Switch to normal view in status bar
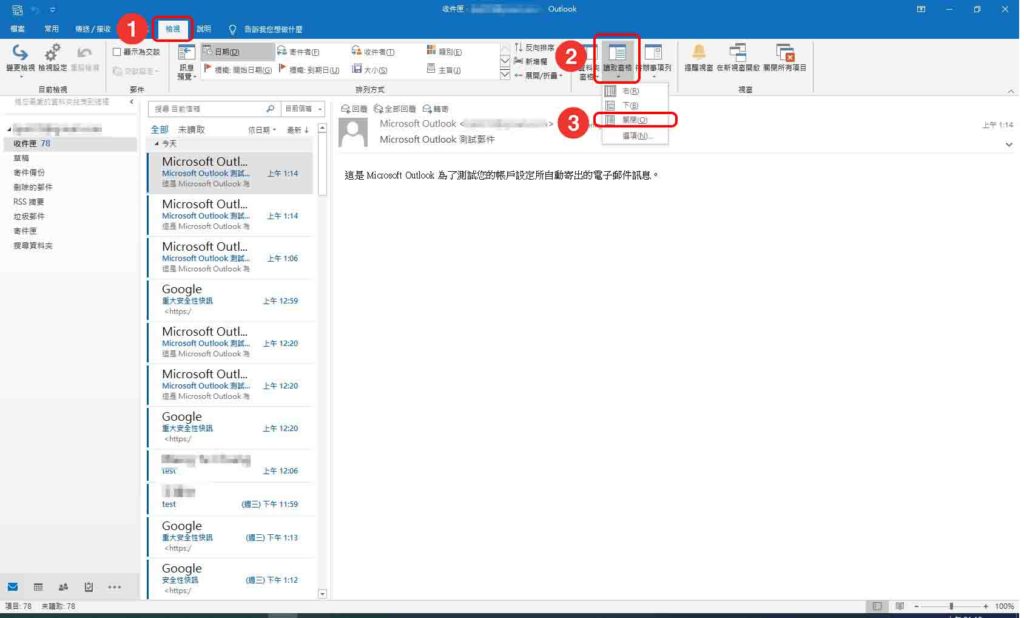Viewport: 1024px width, 618px height. [x=877, y=606]
